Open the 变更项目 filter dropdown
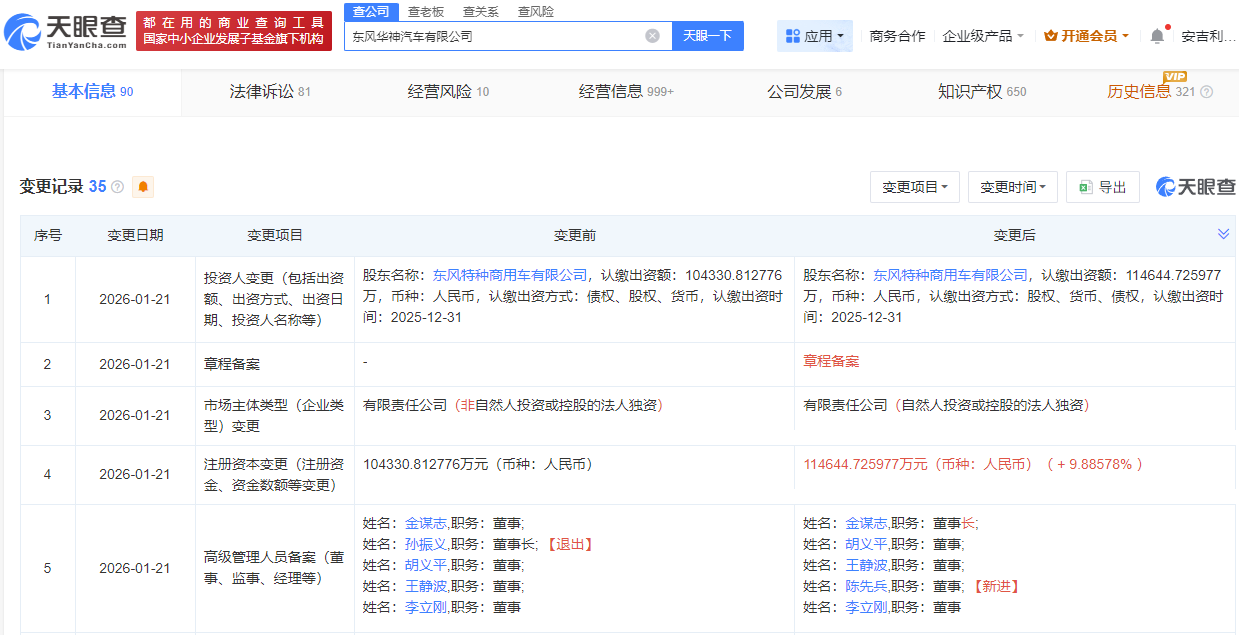 [x=913, y=186]
